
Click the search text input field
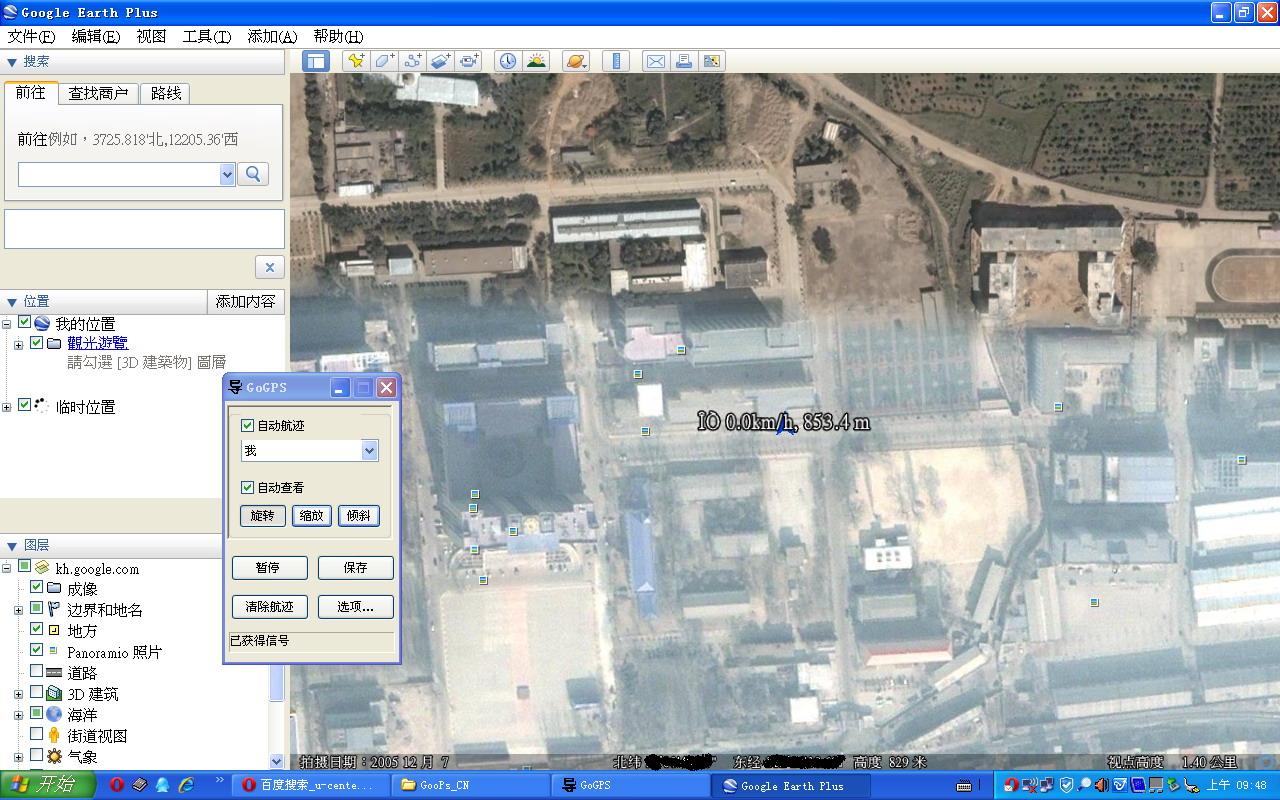tap(119, 174)
